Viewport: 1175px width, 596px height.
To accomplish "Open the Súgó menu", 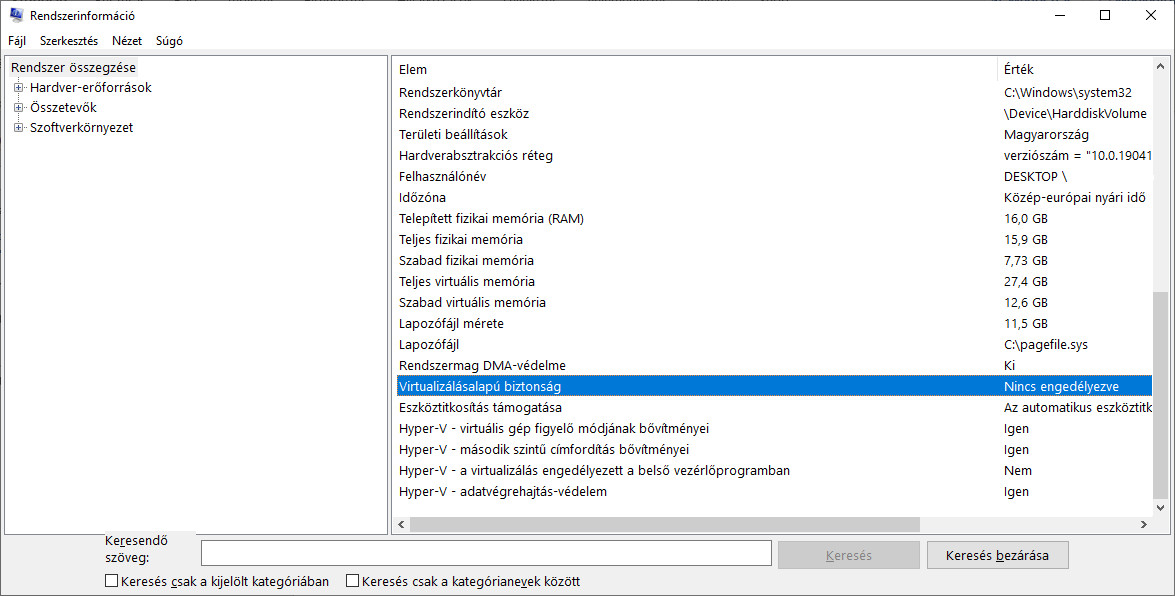I will [x=169, y=40].
